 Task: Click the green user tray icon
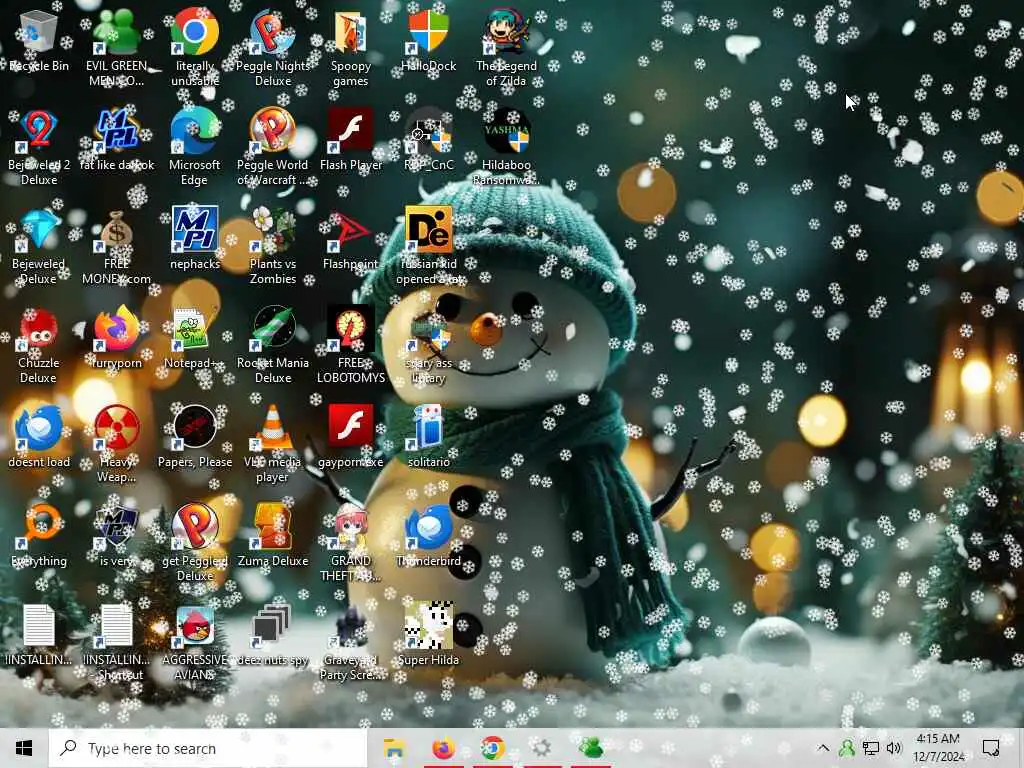coord(847,748)
